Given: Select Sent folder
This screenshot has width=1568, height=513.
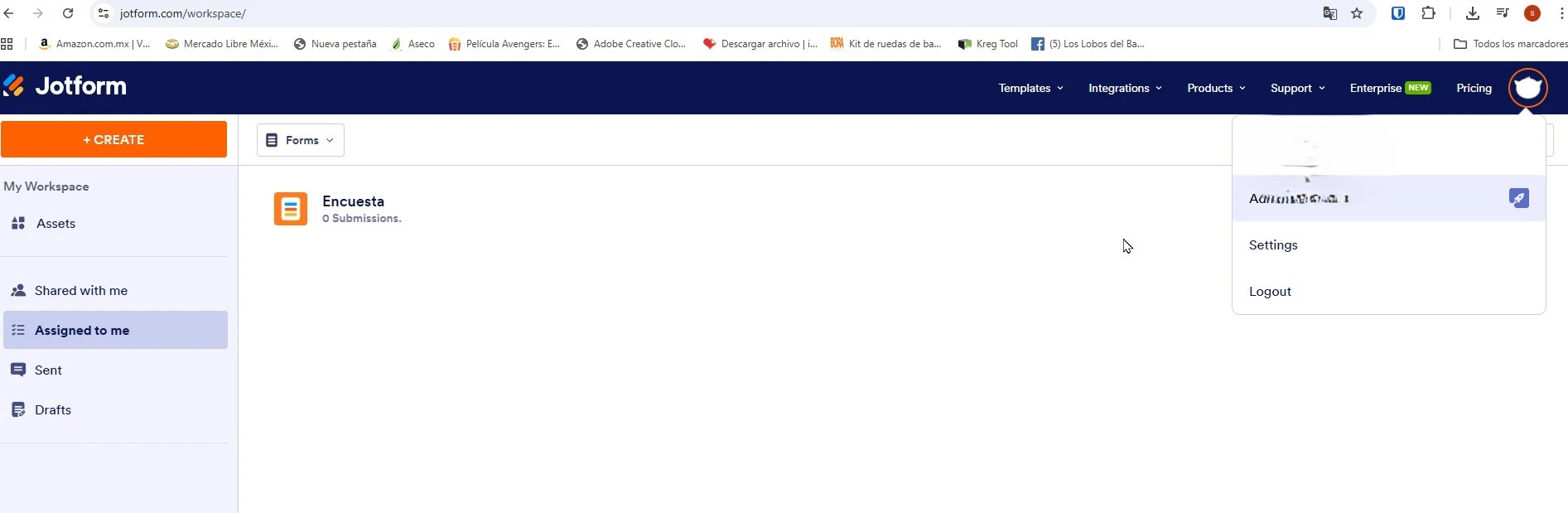Looking at the screenshot, I should point(115,370).
